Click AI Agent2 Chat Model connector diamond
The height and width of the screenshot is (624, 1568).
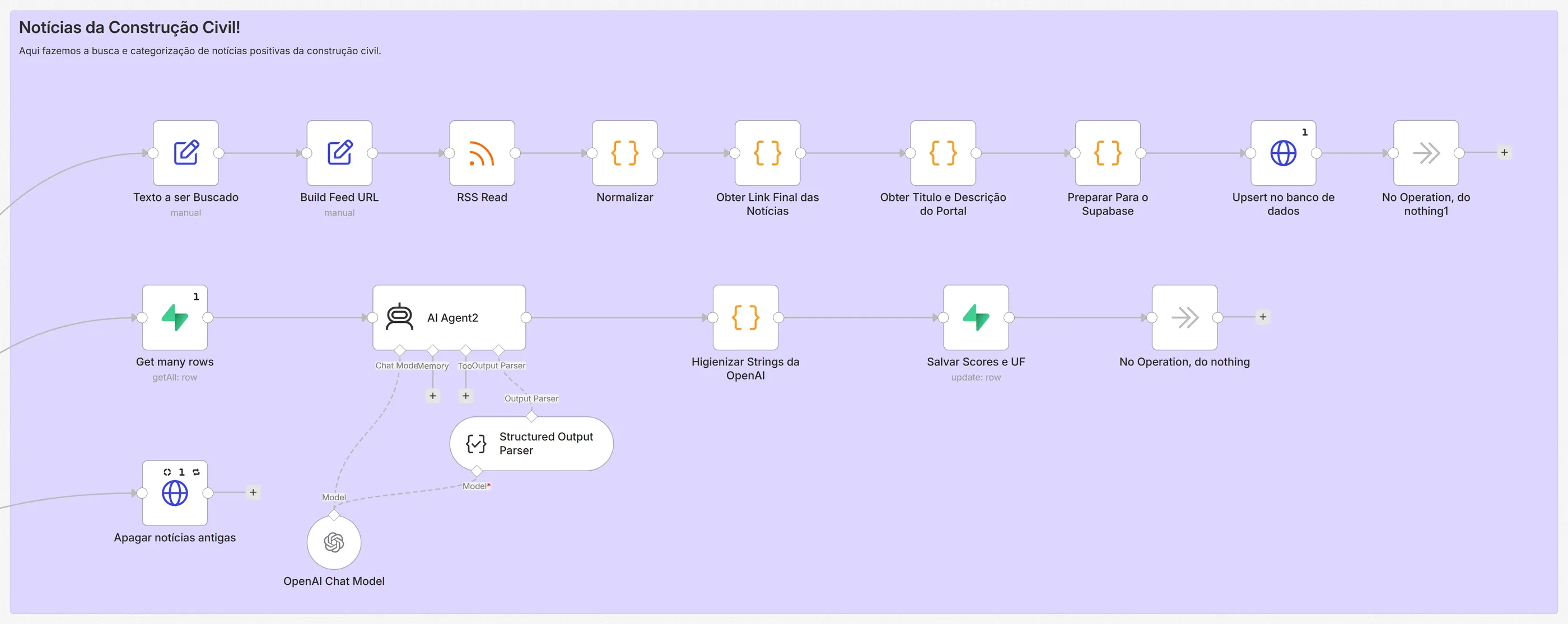pyautogui.click(x=400, y=350)
